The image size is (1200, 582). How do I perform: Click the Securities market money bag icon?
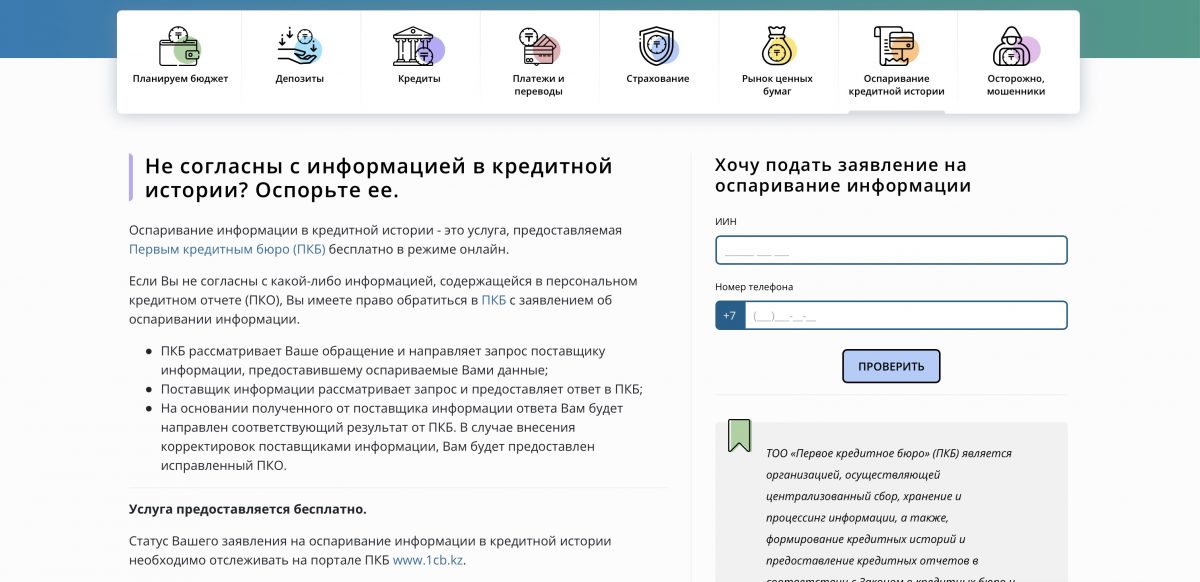(777, 46)
